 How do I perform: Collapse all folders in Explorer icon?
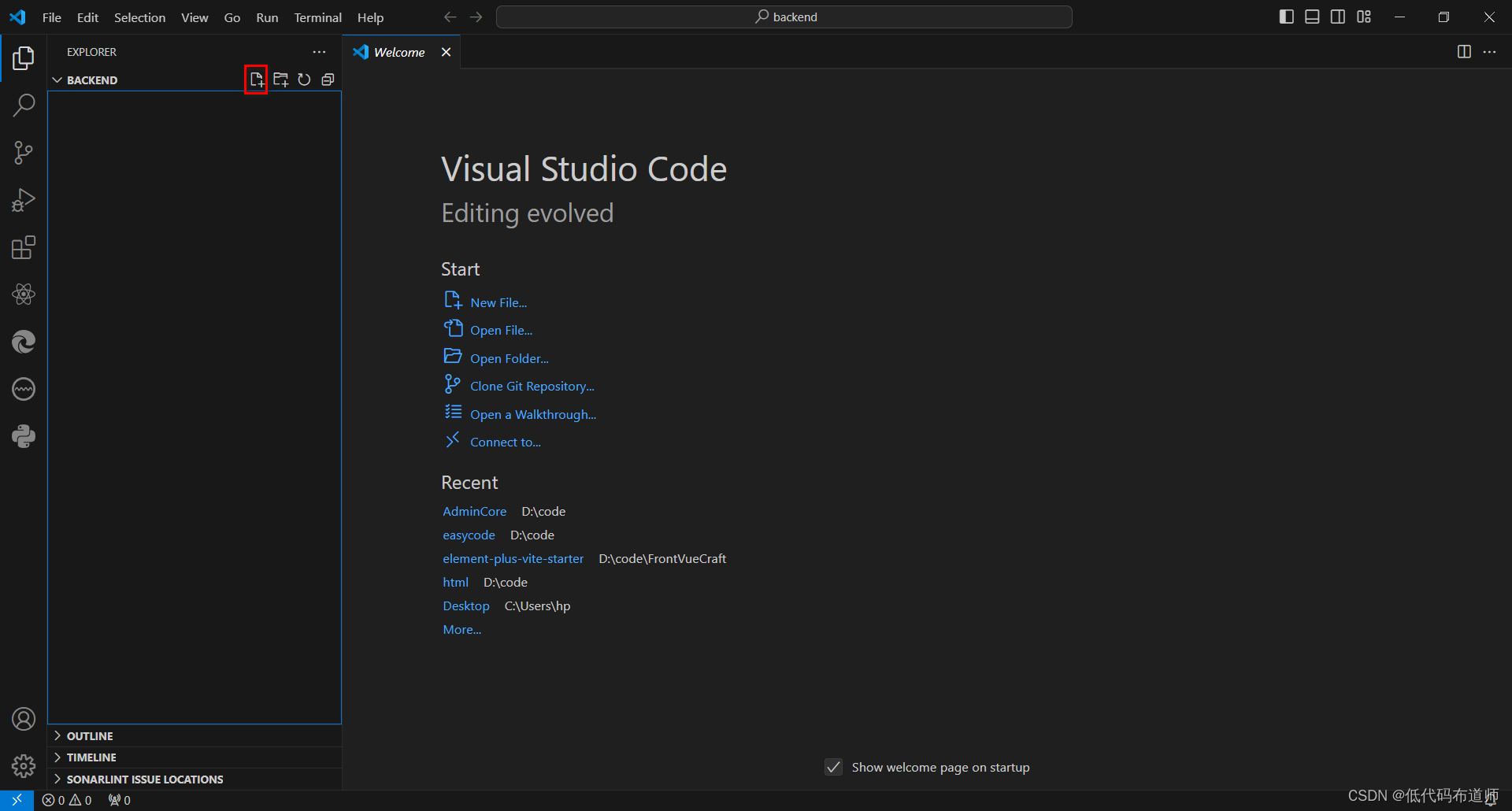point(328,80)
